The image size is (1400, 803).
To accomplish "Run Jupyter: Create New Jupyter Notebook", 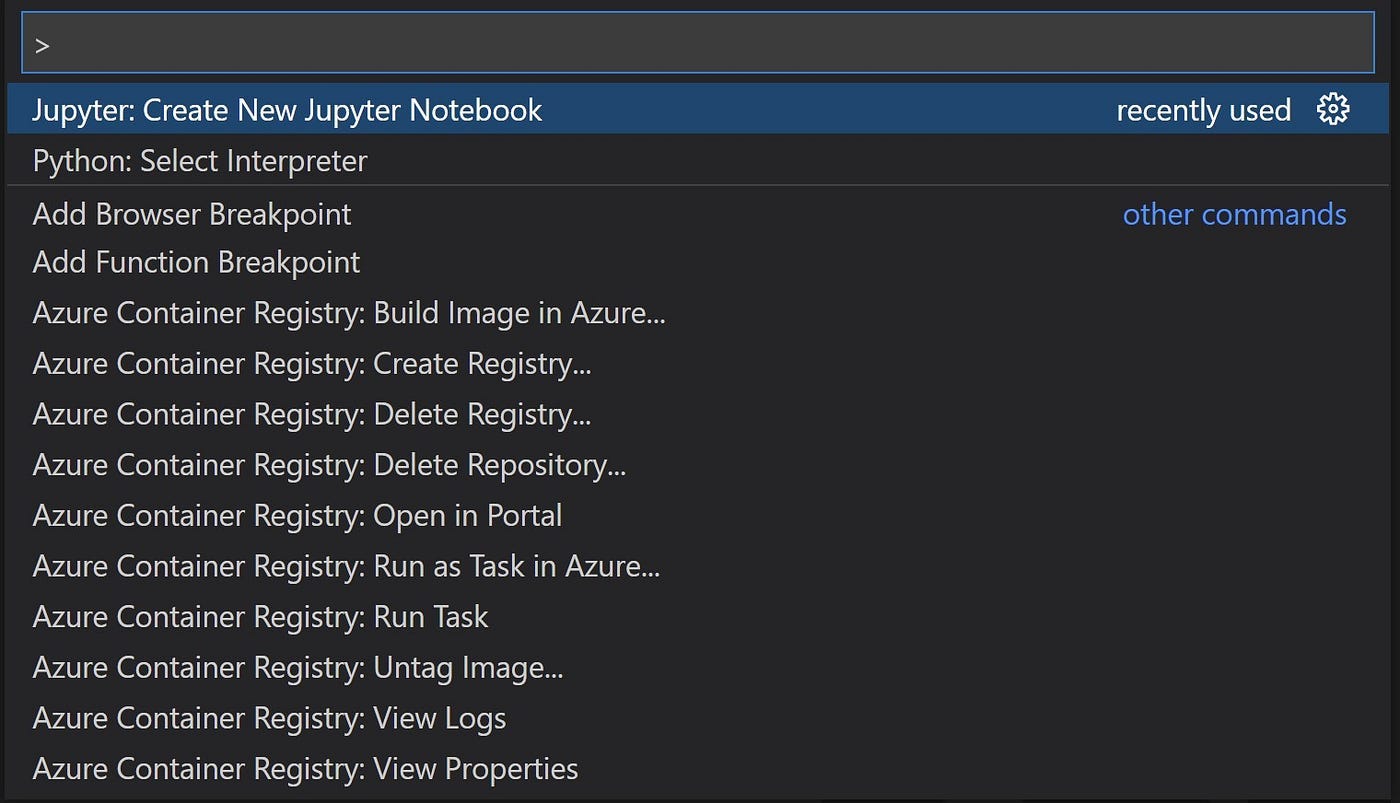I will click(x=698, y=109).
